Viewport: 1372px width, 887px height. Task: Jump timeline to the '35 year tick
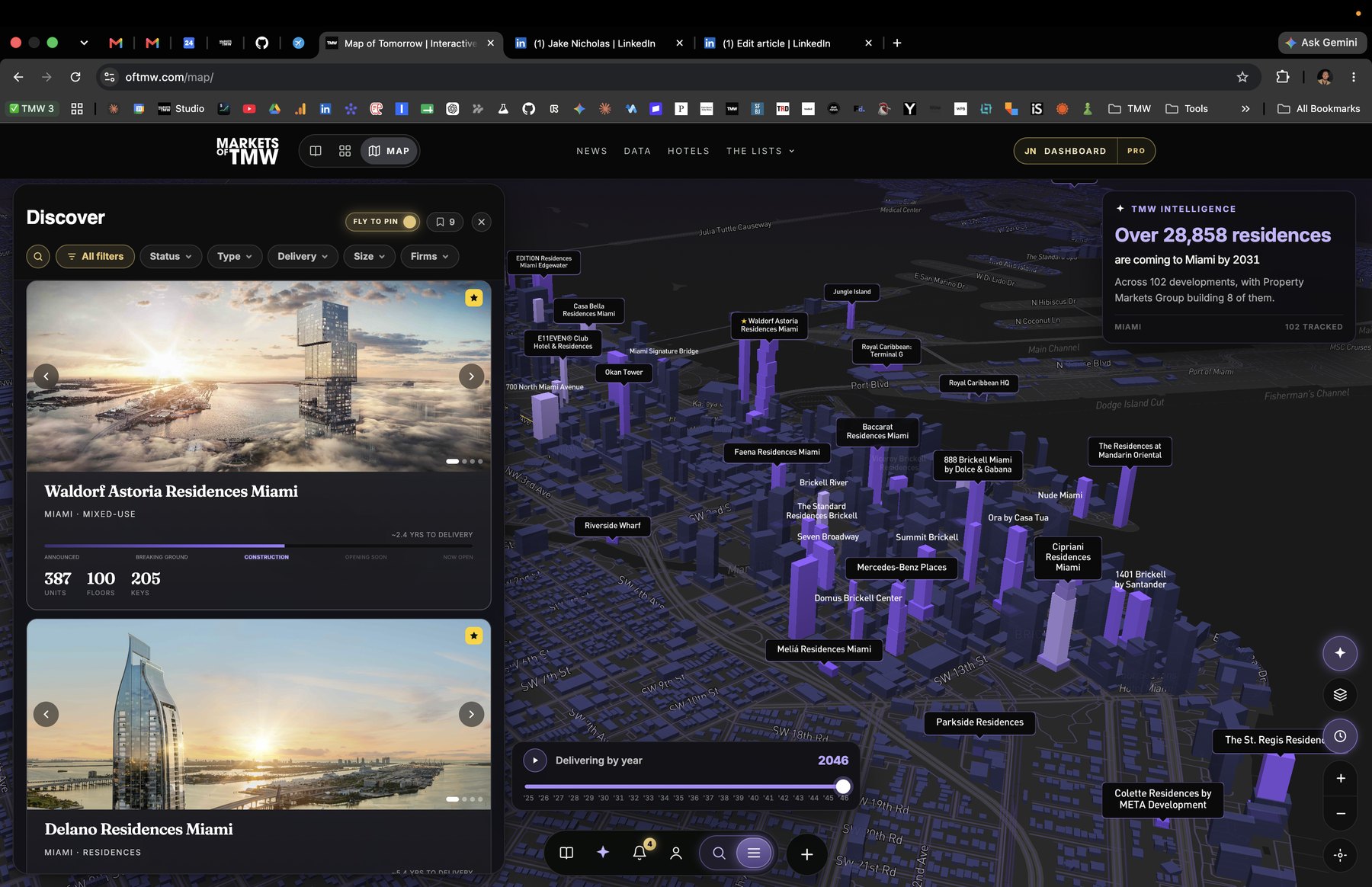pos(678,798)
